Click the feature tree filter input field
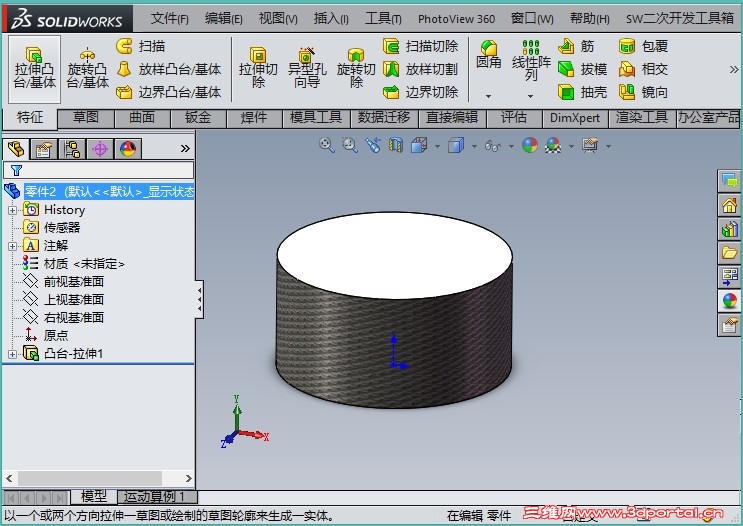Screen dimensions: 743x526 point(99,170)
